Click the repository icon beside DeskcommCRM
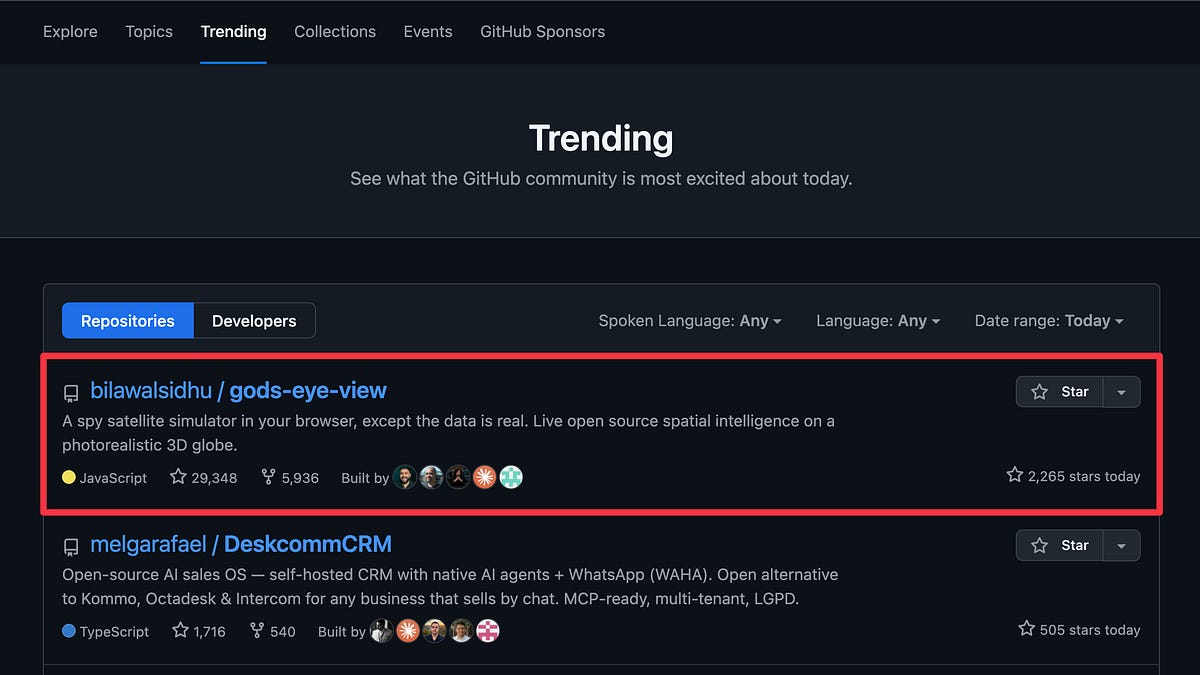The height and width of the screenshot is (675, 1200). [x=71, y=546]
